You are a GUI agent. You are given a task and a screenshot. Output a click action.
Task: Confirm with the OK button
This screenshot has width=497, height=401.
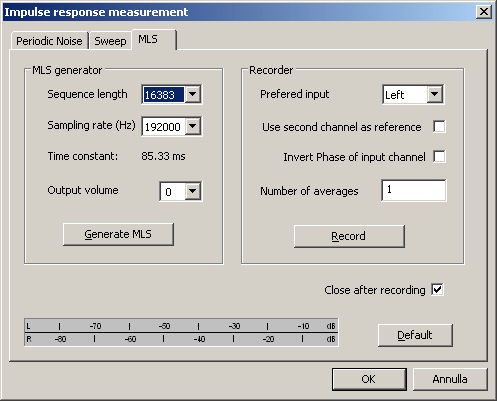coord(369,379)
